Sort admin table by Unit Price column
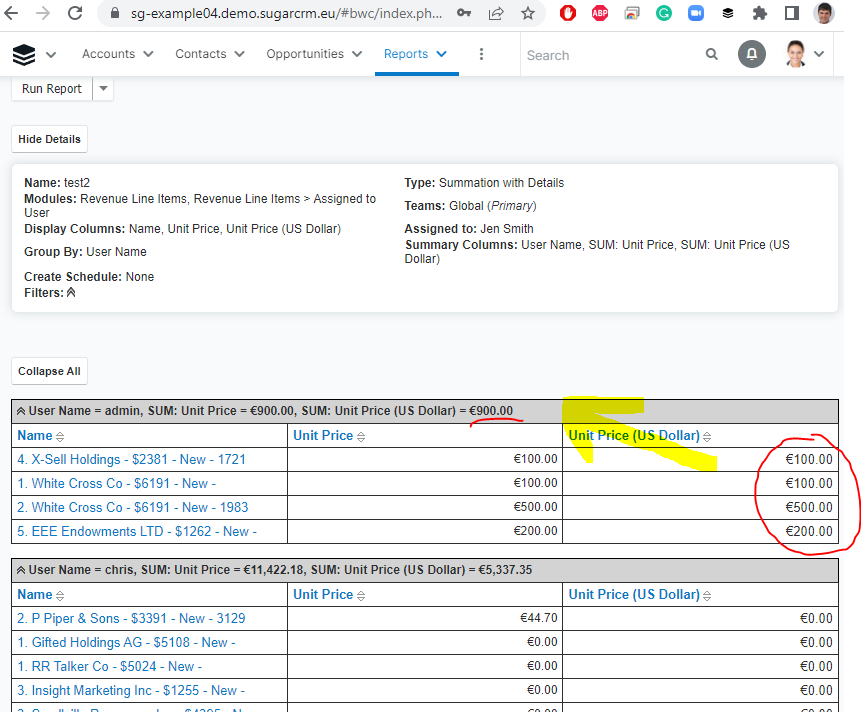Screen dimensions: 861x712 361,436
